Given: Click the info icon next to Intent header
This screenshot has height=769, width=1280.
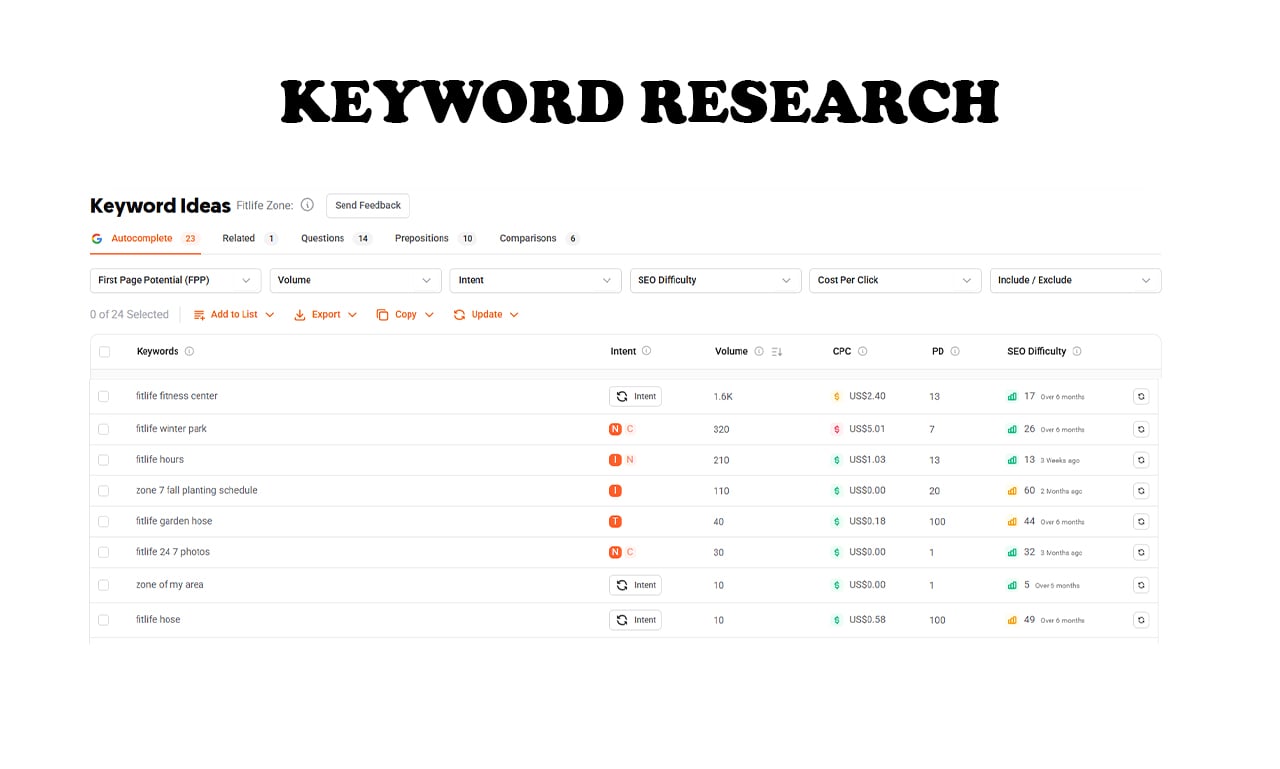Looking at the screenshot, I should 646,351.
